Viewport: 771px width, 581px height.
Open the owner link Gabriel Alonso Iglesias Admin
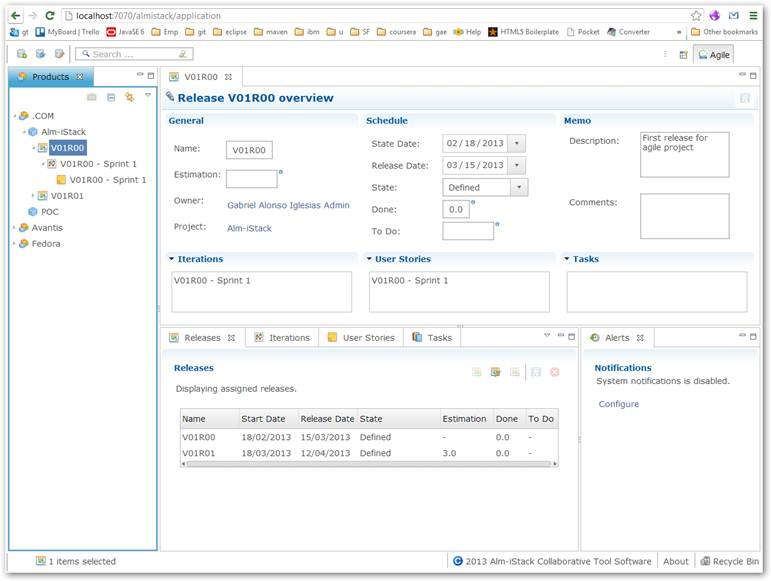(288, 205)
